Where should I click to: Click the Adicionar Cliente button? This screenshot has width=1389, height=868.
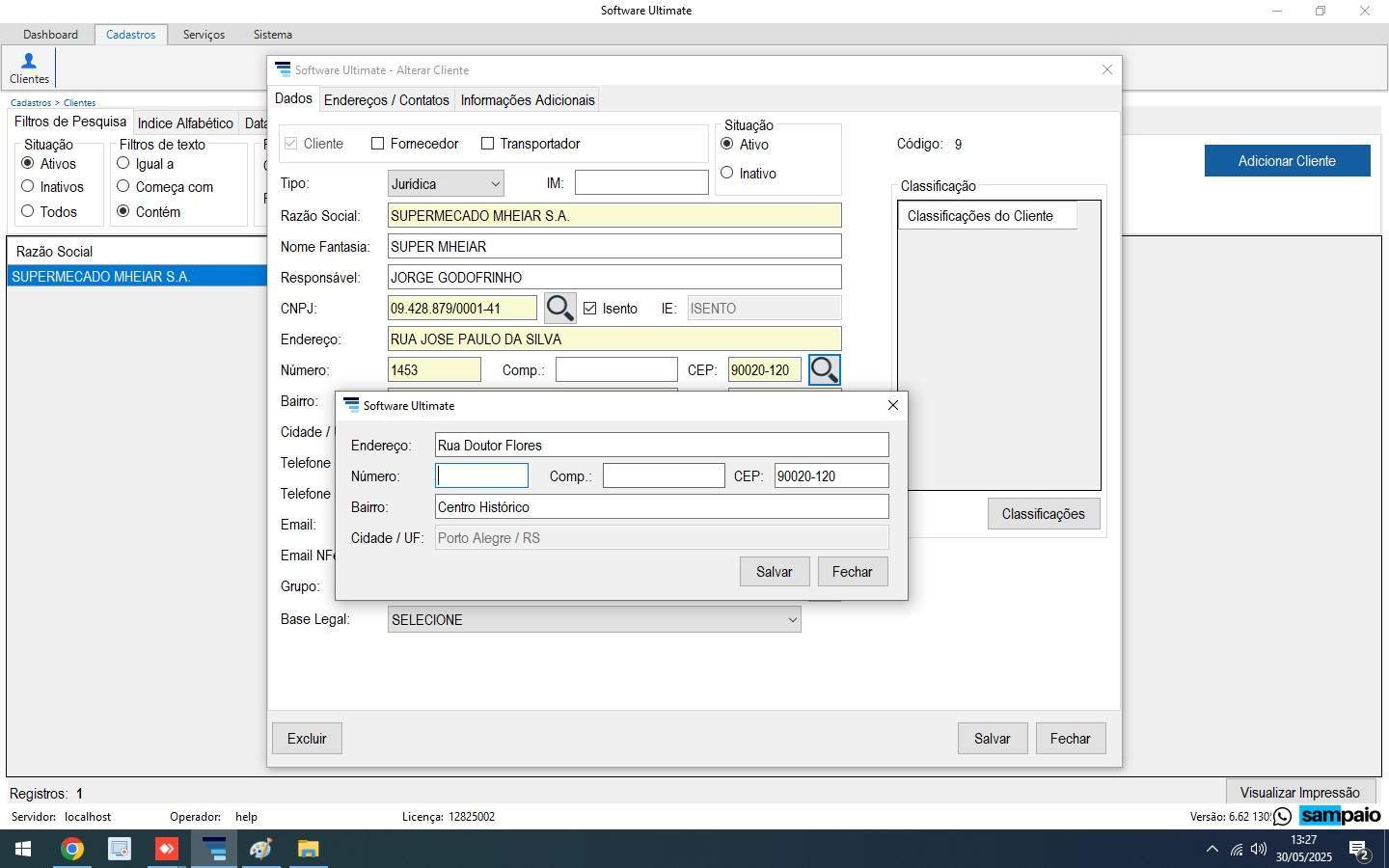[x=1287, y=160]
